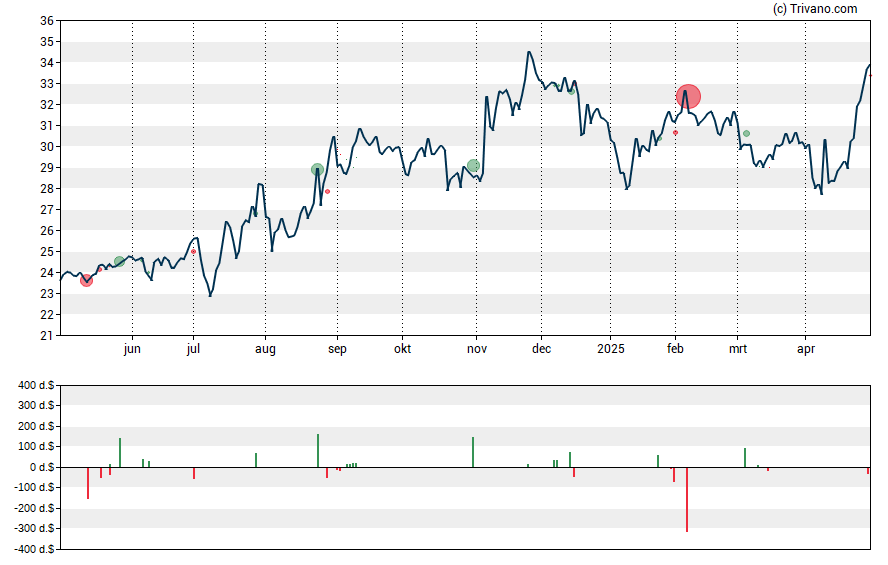
Task: Click the small red dot after August peak near 28
Action: pyautogui.click(x=327, y=191)
